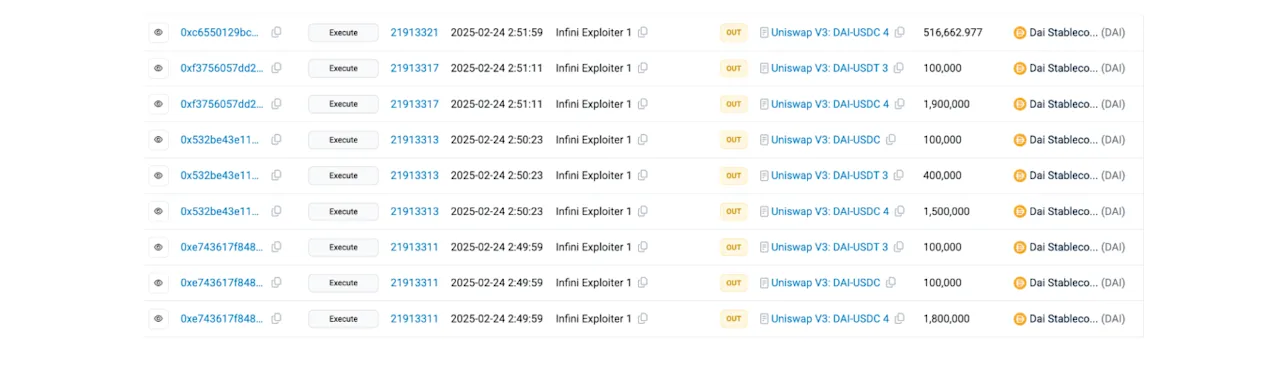Show details via eye icon in 400,000 row
The image size is (1280, 366).
coord(158,175)
